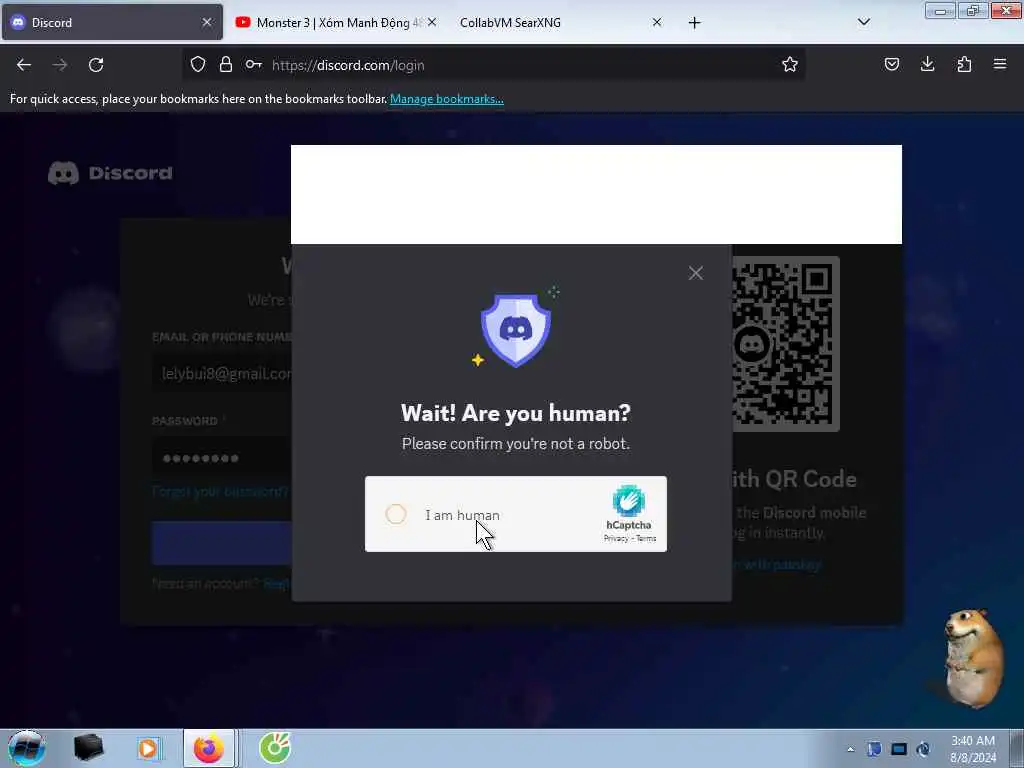Click the first blue tray icon
This screenshot has height=768, width=1024.
(874, 749)
